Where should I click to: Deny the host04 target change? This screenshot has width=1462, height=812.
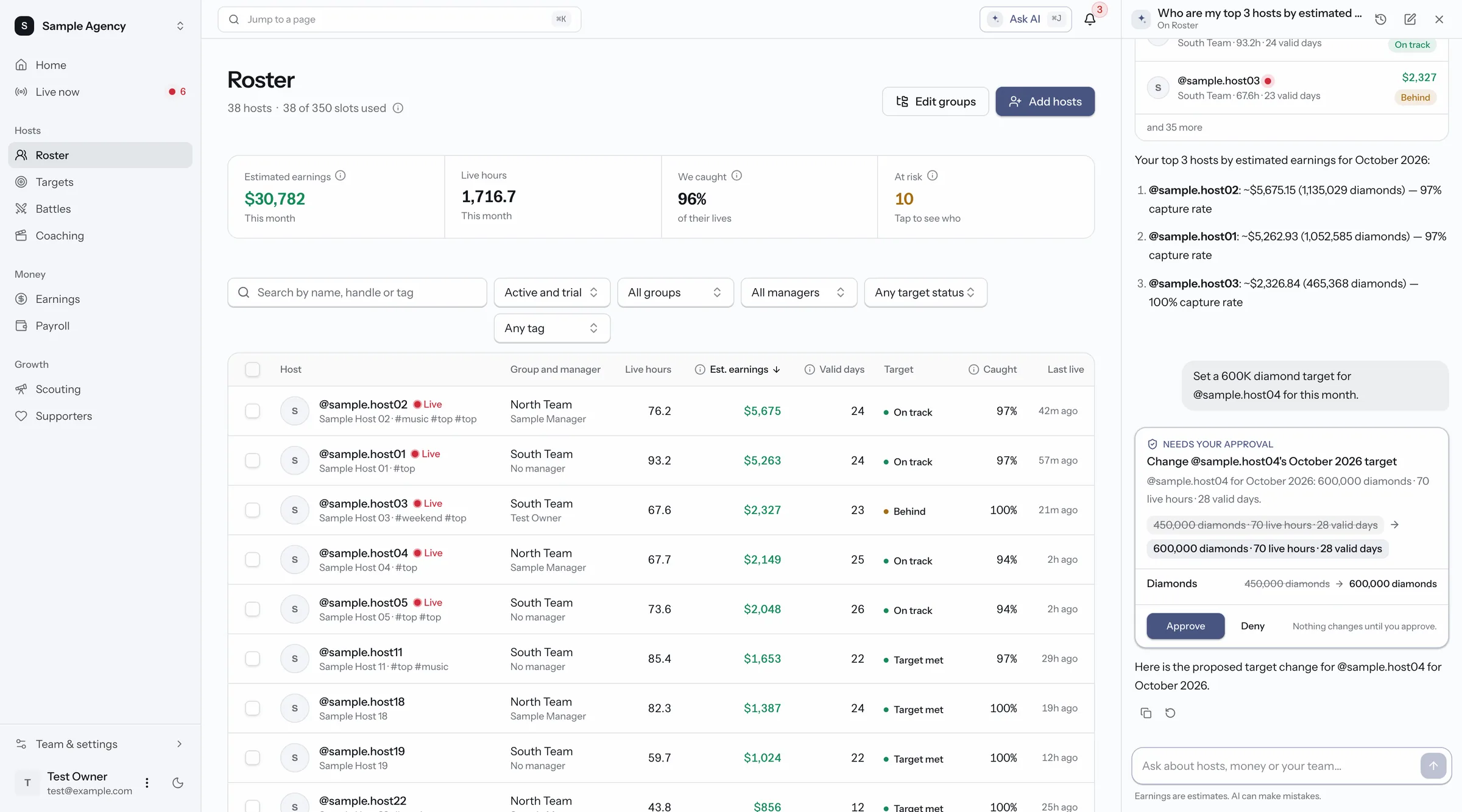(x=1252, y=626)
